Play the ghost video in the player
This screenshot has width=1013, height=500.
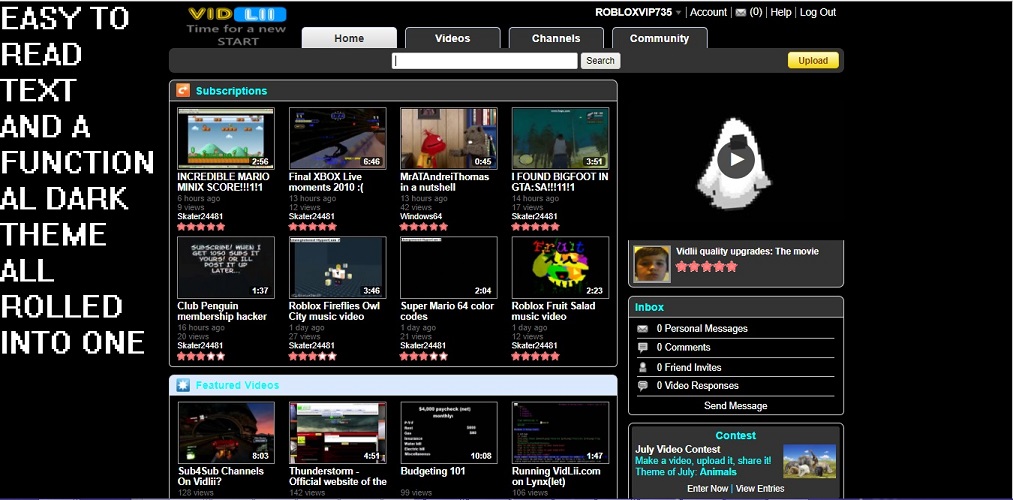click(735, 159)
